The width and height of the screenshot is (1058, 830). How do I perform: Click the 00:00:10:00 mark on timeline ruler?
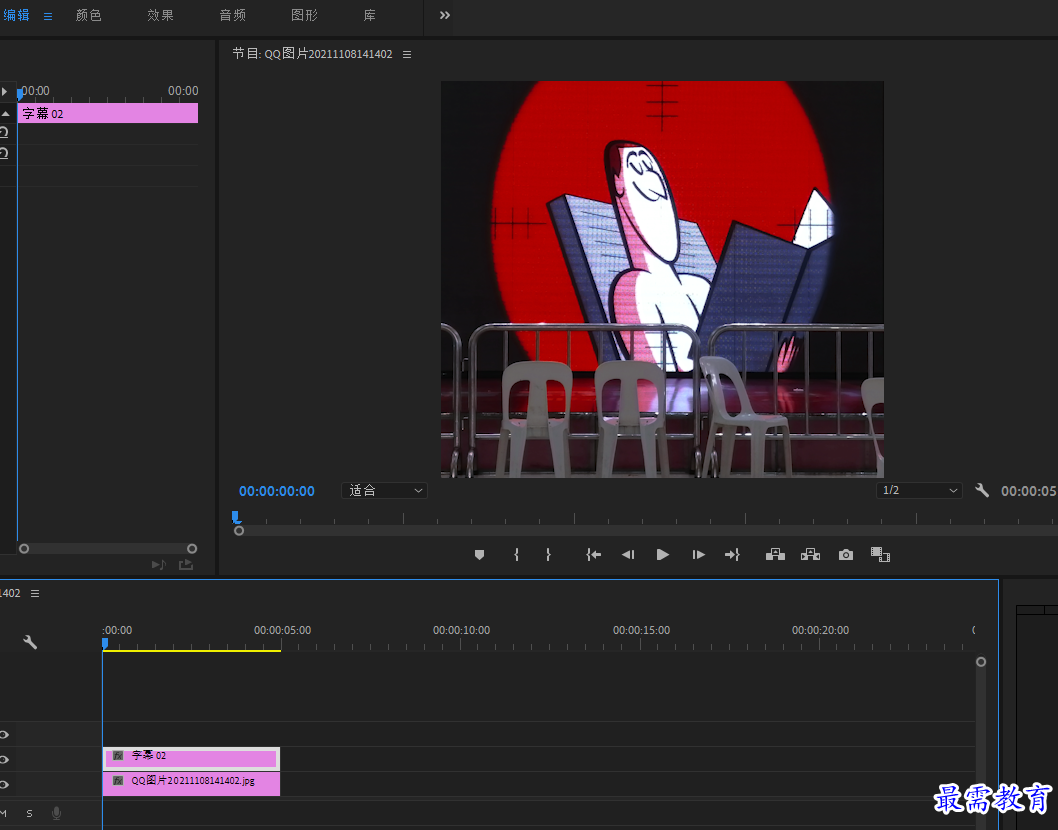pos(462,630)
